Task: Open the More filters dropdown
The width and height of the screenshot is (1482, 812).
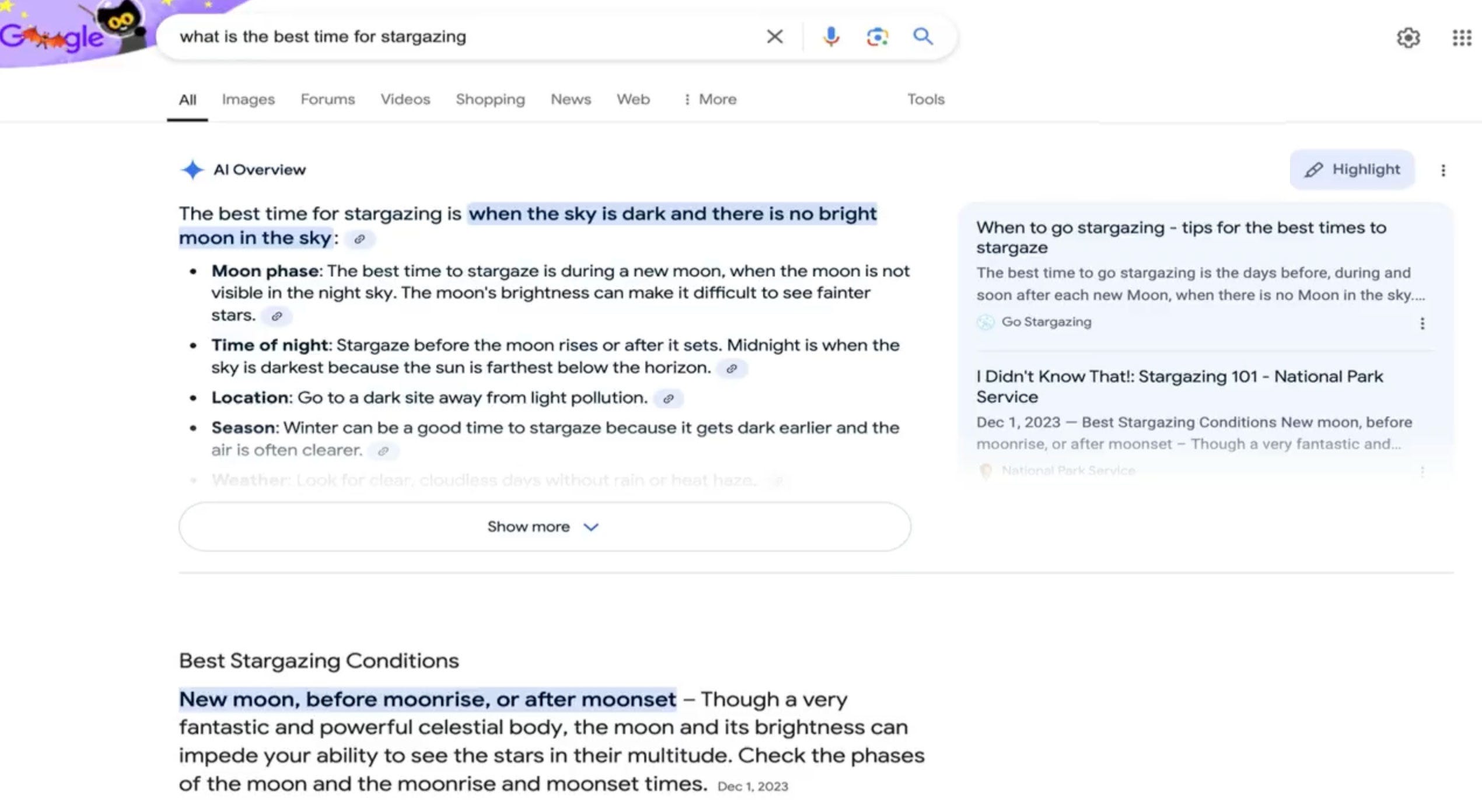Action: click(710, 100)
